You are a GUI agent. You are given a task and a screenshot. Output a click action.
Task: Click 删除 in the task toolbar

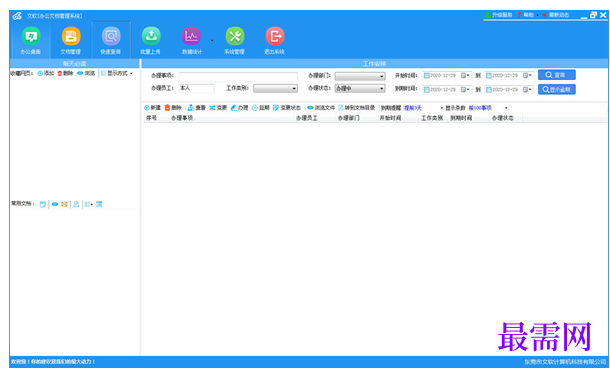(x=173, y=108)
